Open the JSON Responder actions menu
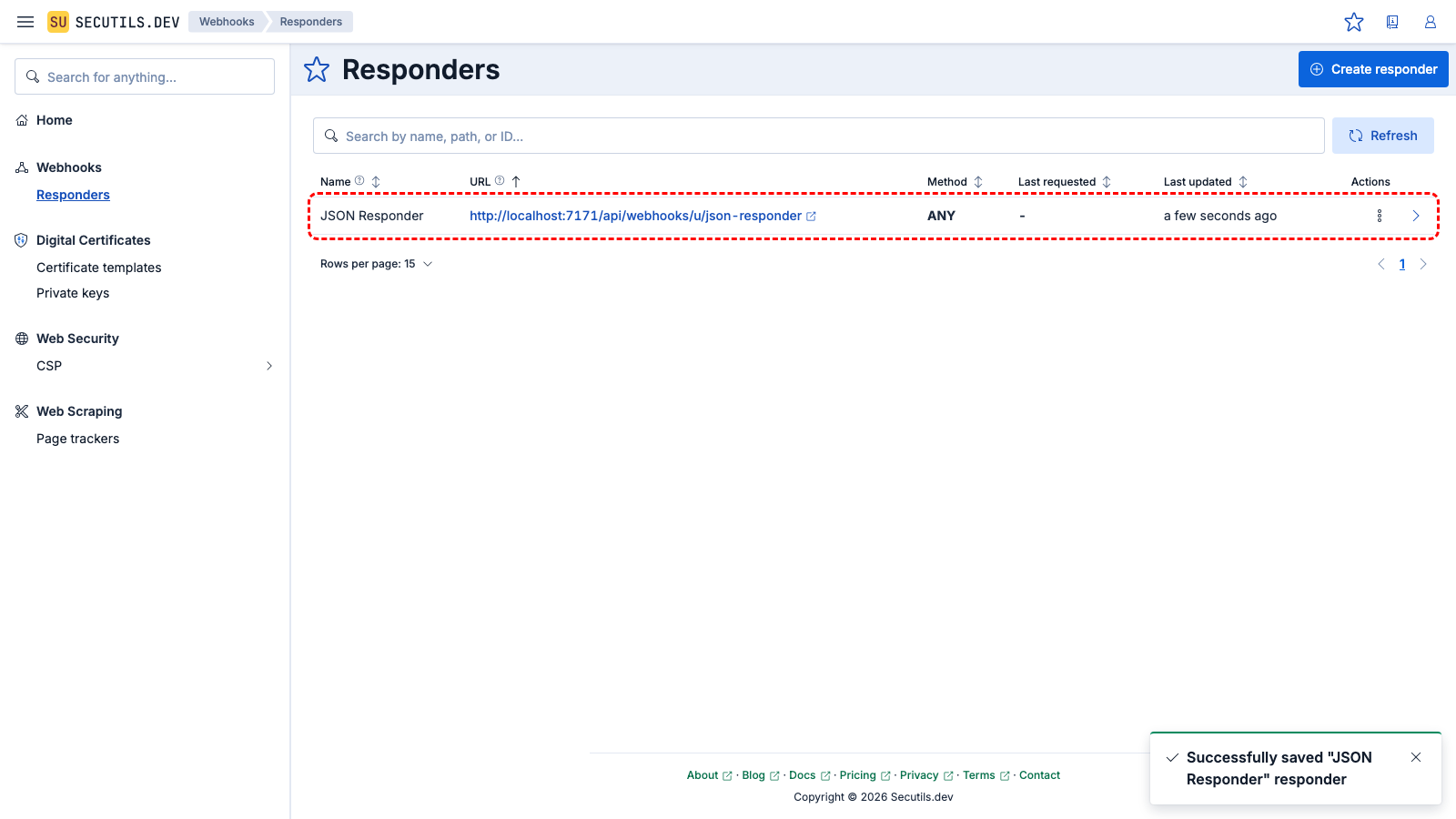 point(1380,216)
